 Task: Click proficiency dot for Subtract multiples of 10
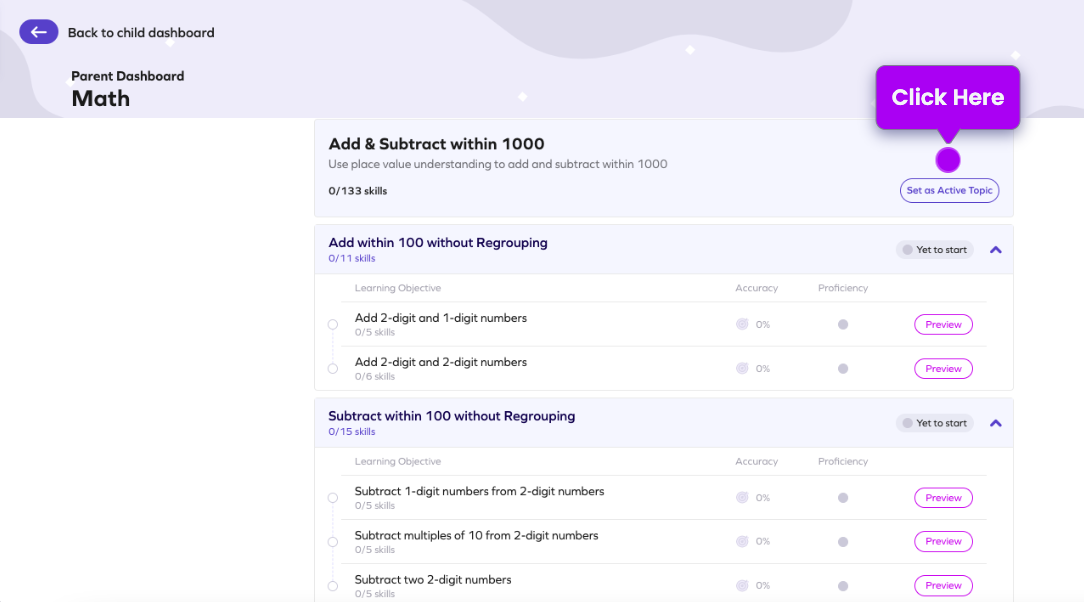(843, 541)
